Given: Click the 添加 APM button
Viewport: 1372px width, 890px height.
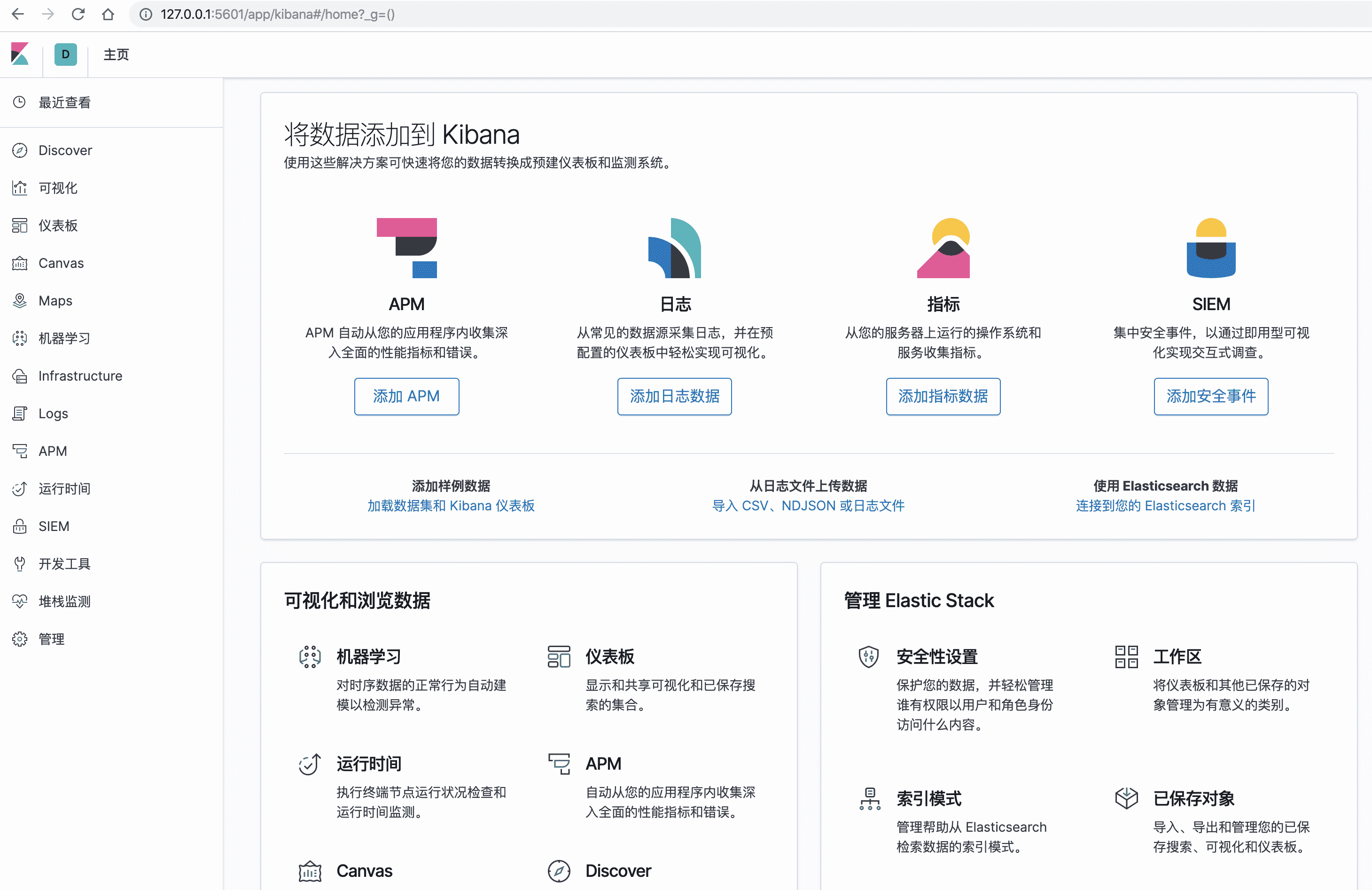Looking at the screenshot, I should (406, 396).
